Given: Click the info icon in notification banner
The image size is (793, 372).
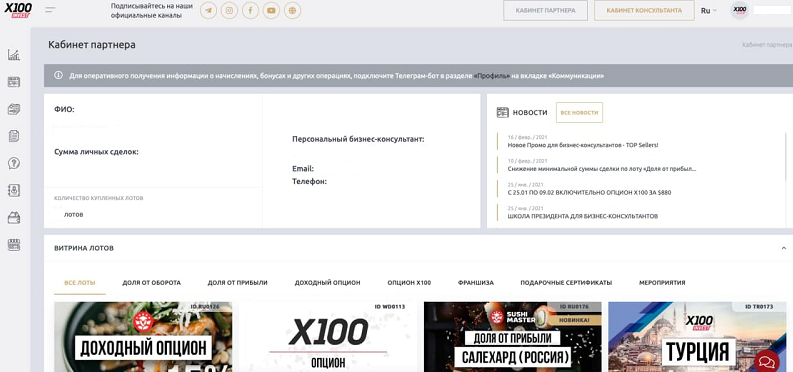Looking at the screenshot, I should point(58,75).
